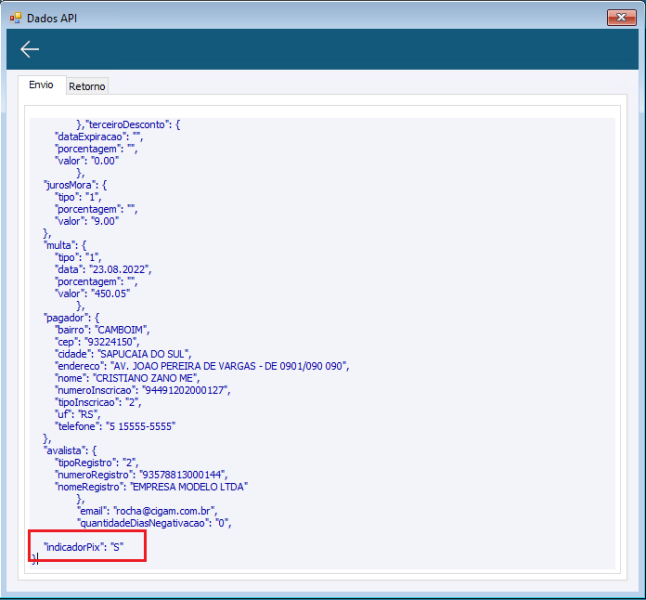
Task: Click the "jurosMora" line
Action: (x=75, y=185)
